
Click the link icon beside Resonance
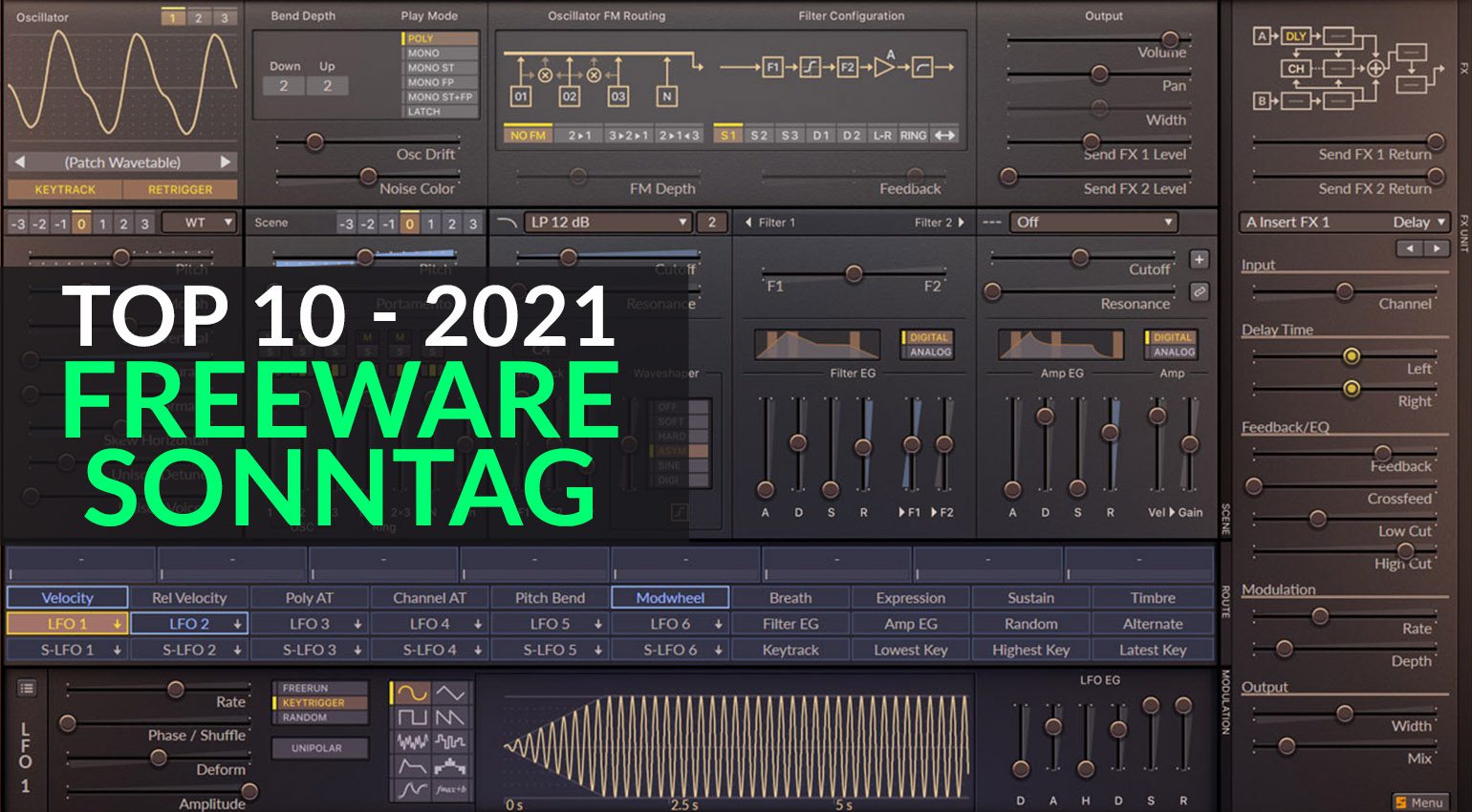[1199, 292]
